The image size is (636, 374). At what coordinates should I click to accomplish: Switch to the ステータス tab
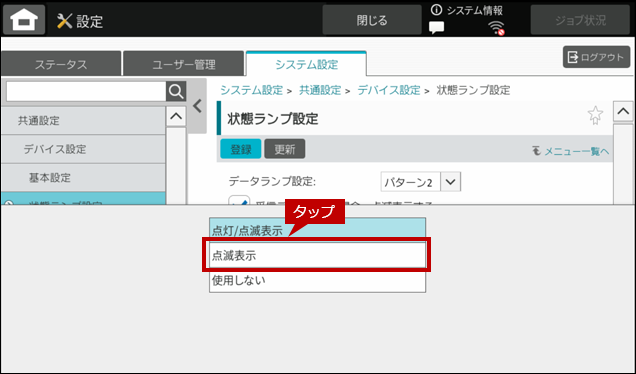point(61,64)
